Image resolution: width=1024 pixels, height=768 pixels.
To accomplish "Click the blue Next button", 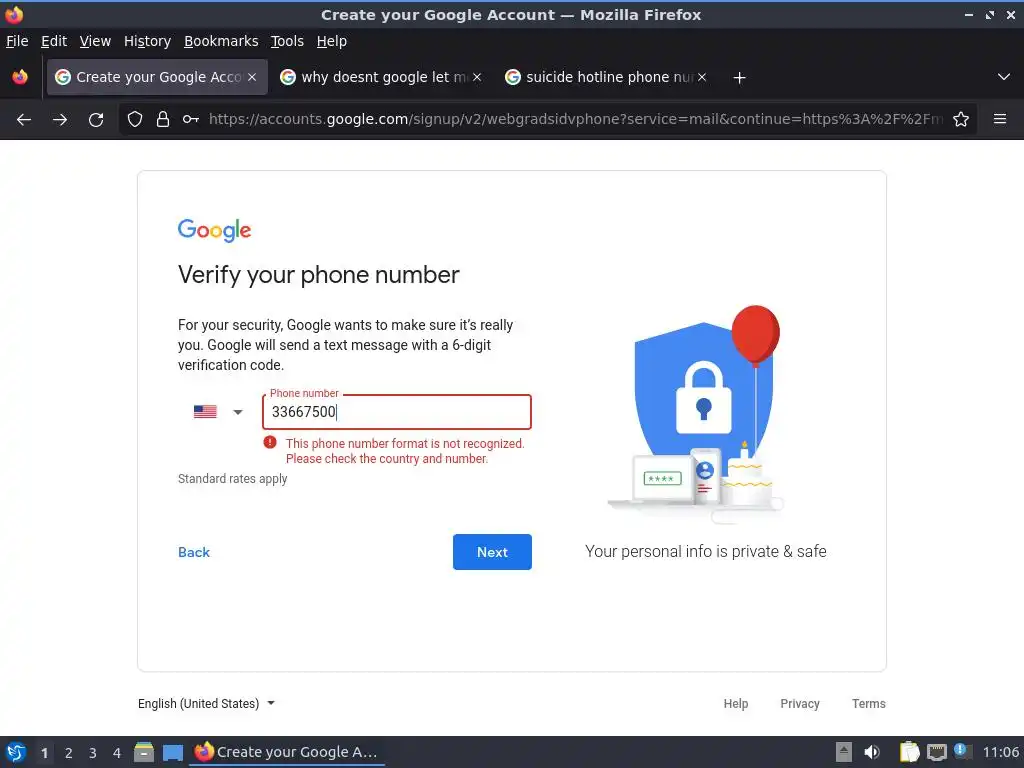I will pyautogui.click(x=492, y=552).
